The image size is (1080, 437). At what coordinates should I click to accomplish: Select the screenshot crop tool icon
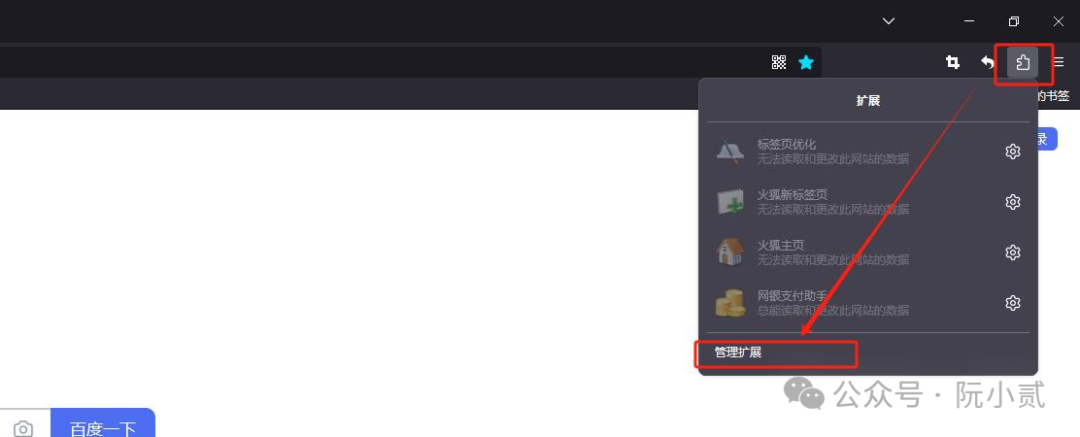click(x=953, y=63)
